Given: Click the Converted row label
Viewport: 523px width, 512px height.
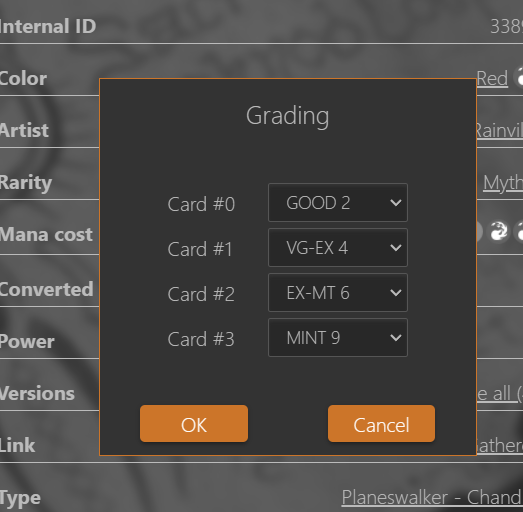Looking at the screenshot, I should [47, 289].
